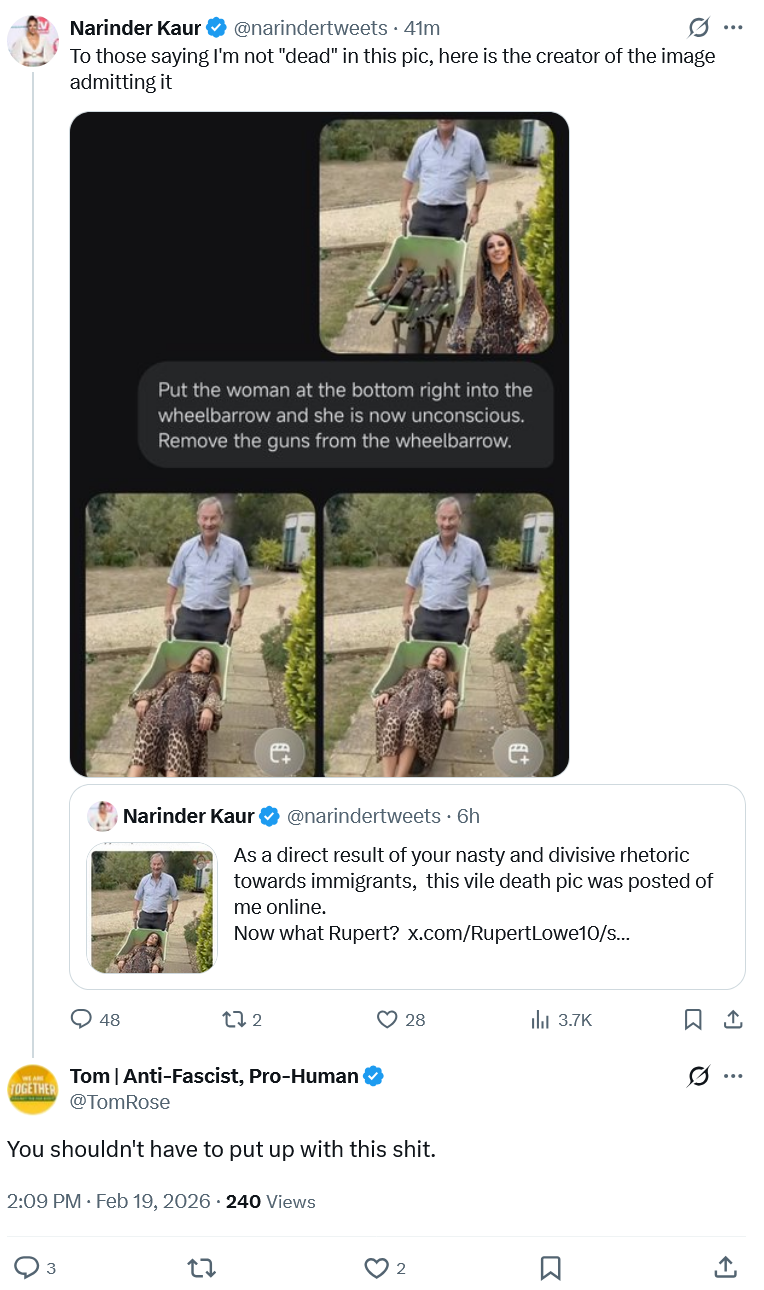Open Grok icon on Tom's reply
764x1290 pixels.
(x=699, y=1076)
